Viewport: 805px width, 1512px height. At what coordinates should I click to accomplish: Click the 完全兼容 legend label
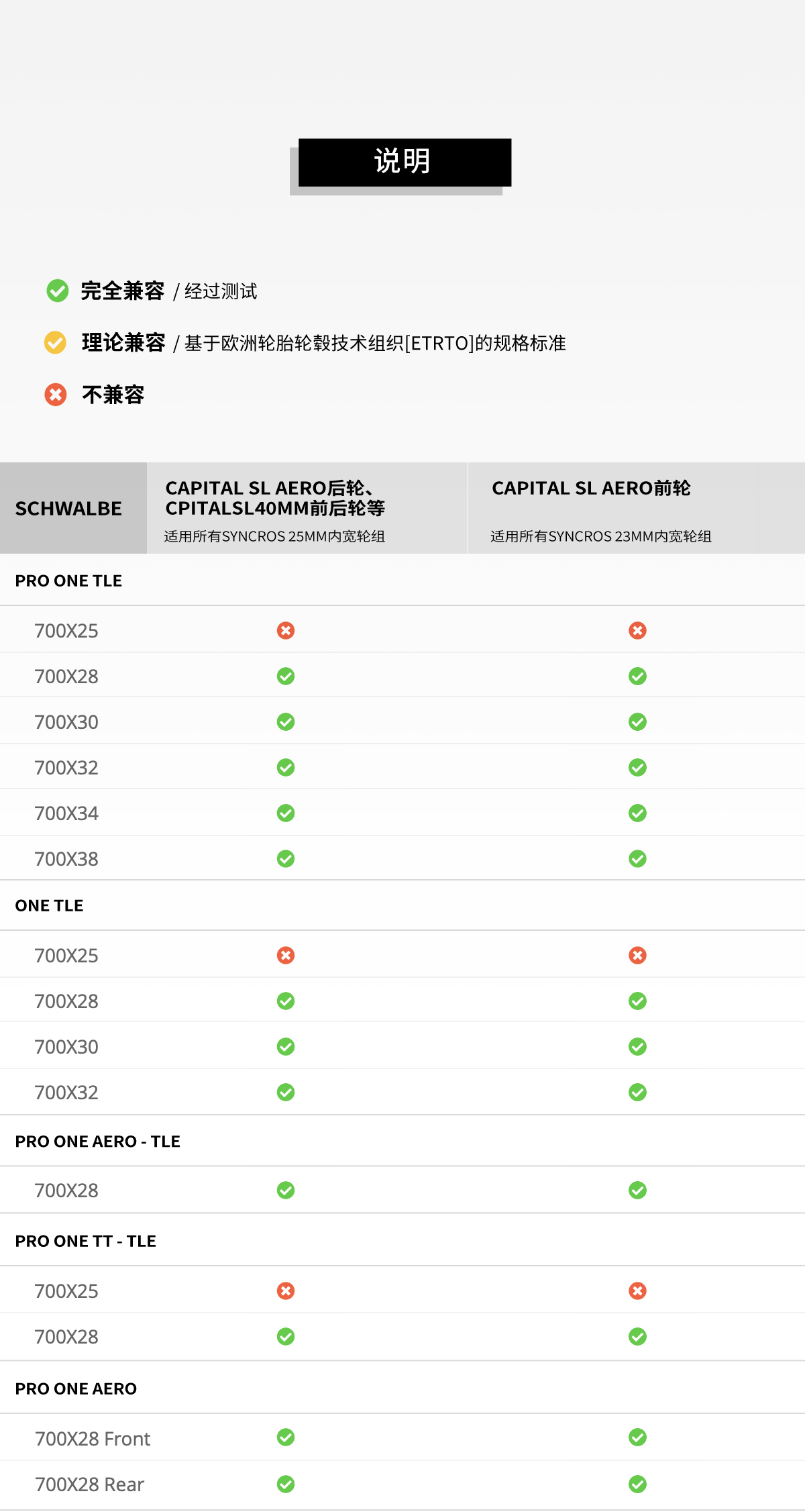(x=123, y=291)
